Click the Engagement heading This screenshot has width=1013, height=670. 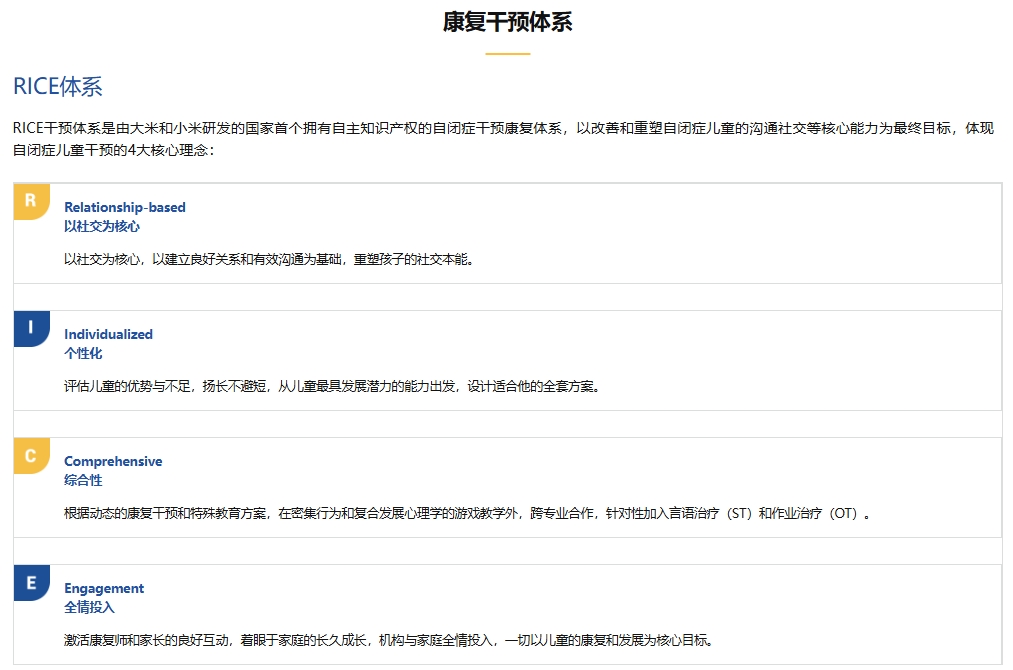[104, 589]
